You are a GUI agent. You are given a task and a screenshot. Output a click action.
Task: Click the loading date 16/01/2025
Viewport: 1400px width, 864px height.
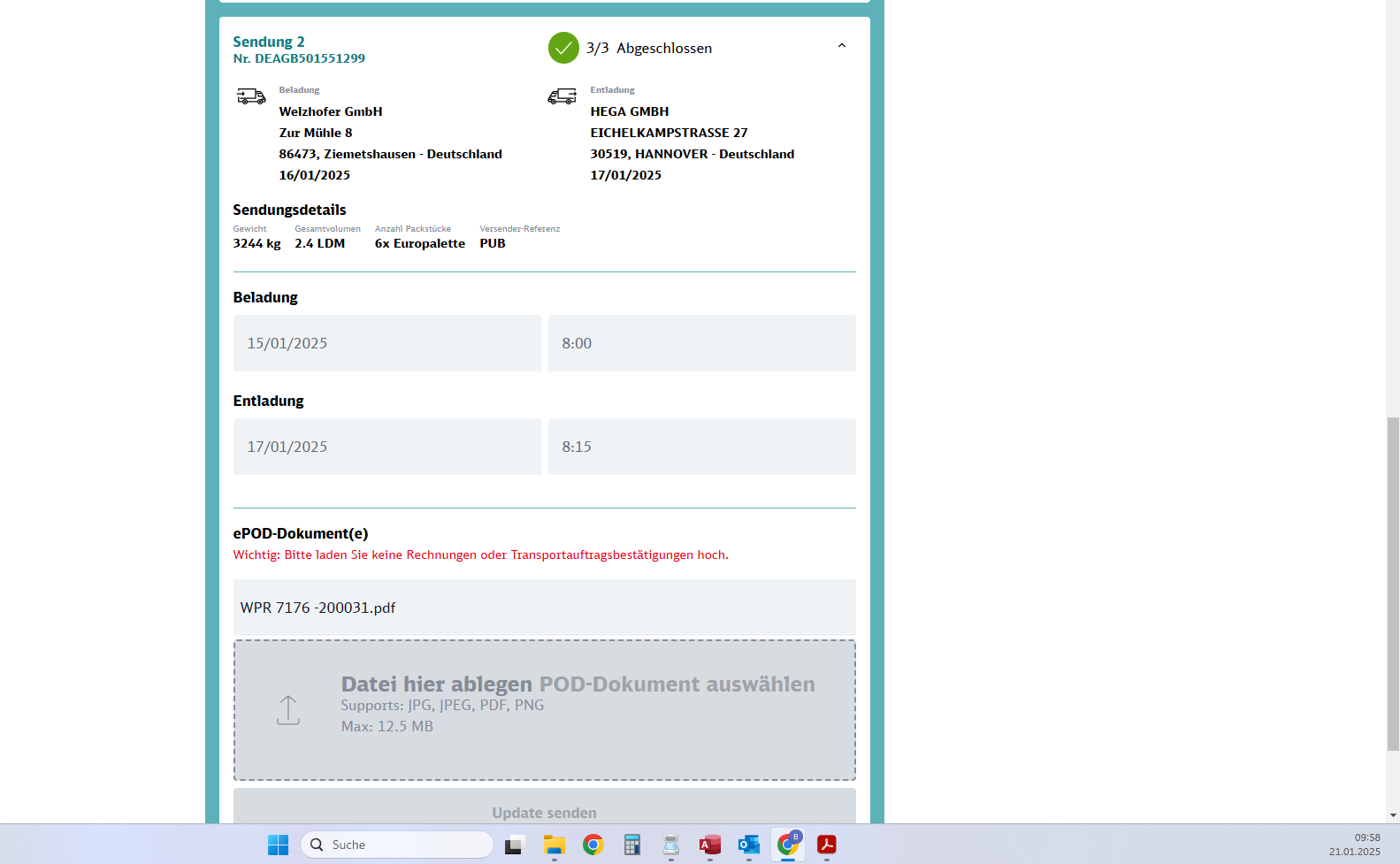315,175
